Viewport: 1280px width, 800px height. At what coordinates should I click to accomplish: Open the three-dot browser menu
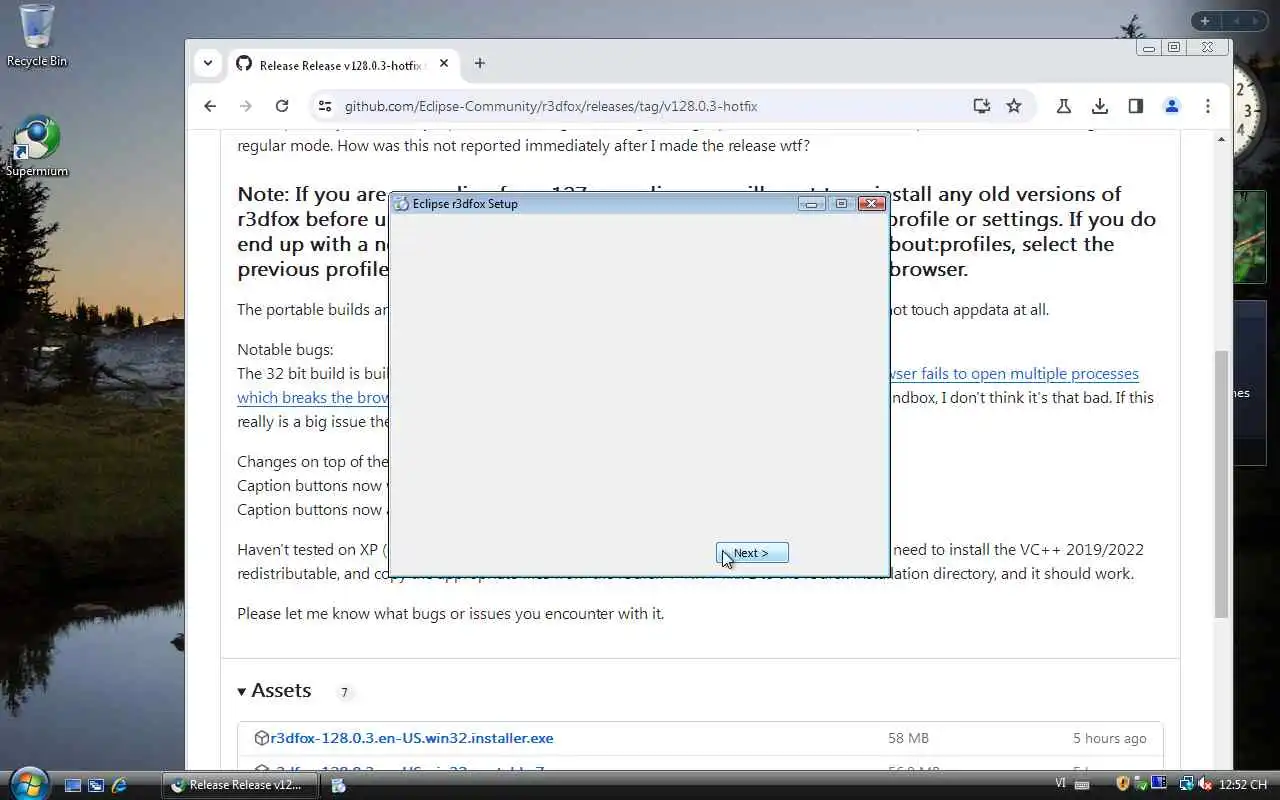[1208, 106]
